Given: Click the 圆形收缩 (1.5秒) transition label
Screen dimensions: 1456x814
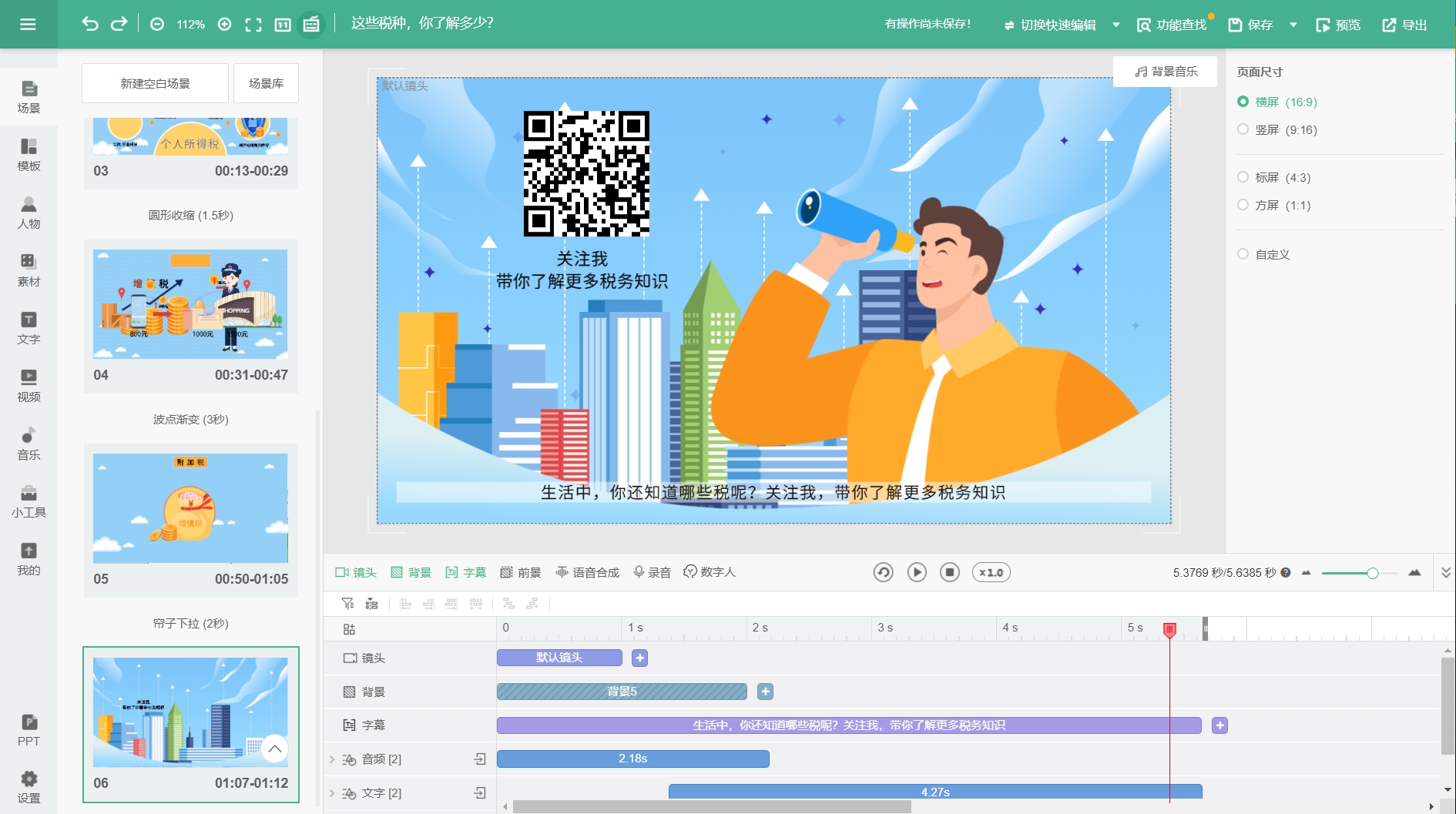Looking at the screenshot, I should coord(190,216).
